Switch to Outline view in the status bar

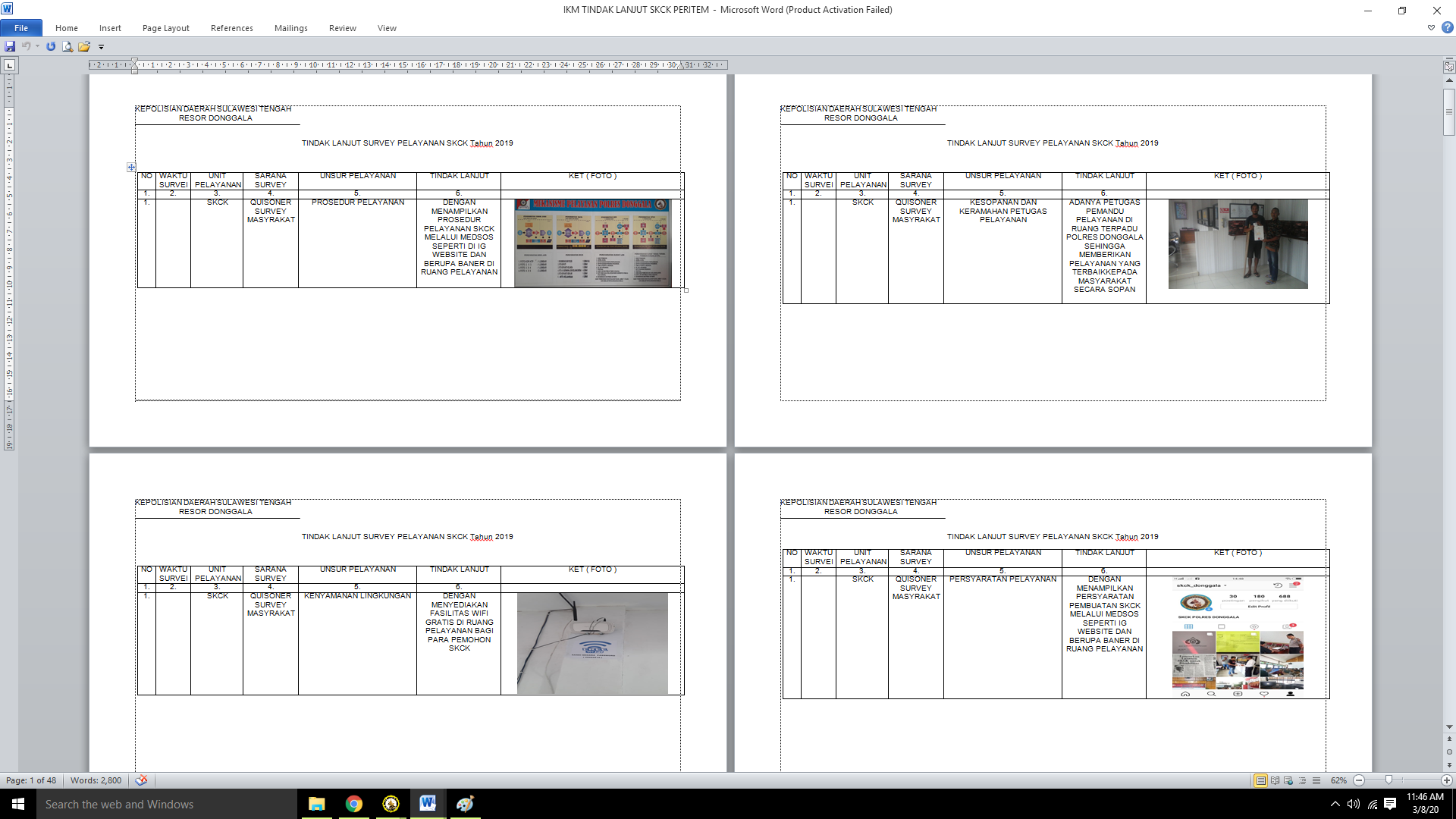(x=1302, y=780)
